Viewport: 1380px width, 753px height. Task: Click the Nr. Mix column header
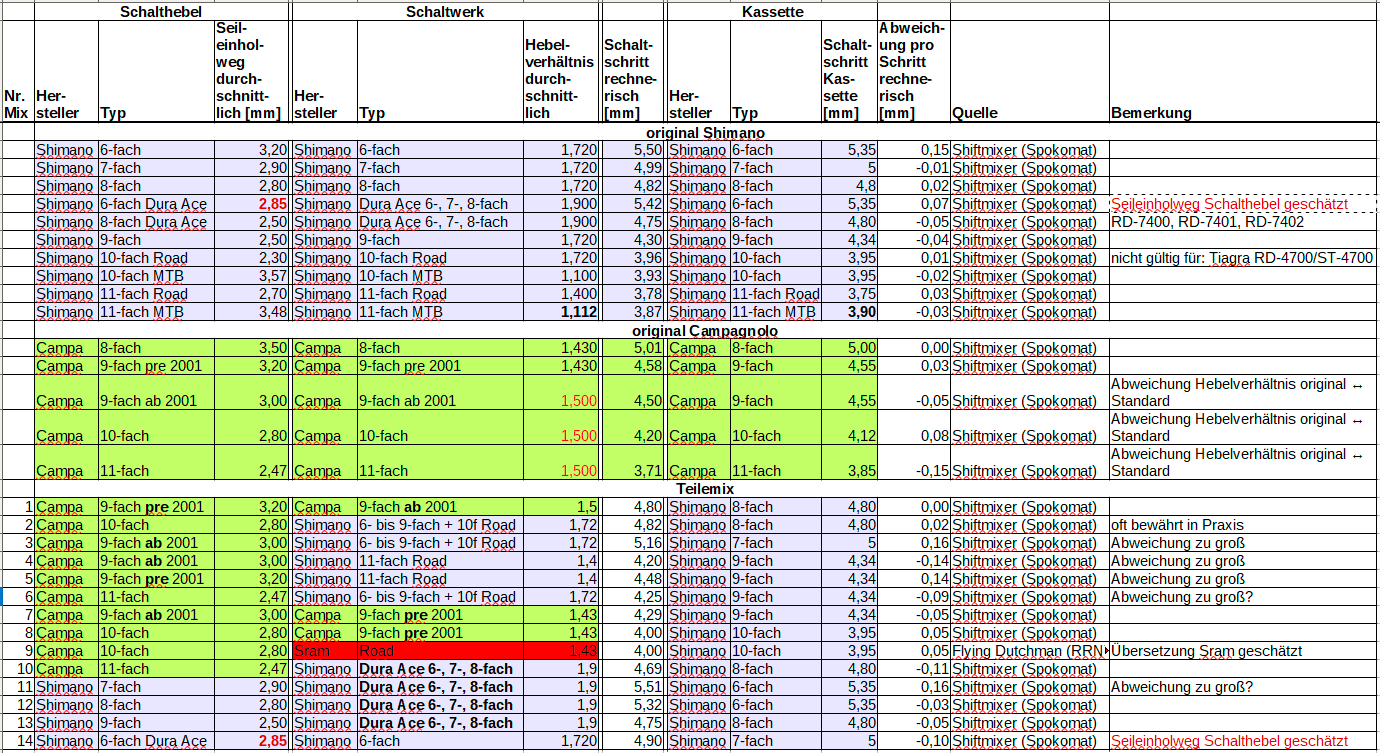coord(16,104)
